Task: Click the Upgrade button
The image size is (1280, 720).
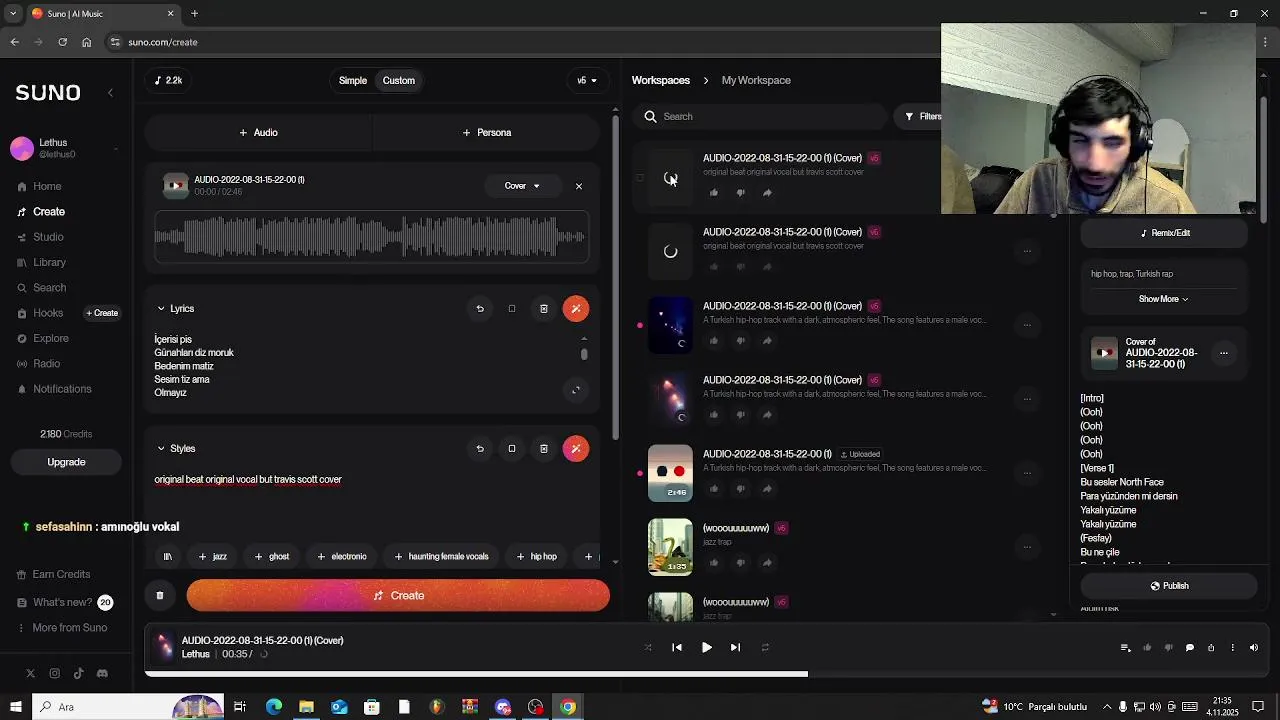Action: click(x=66, y=462)
